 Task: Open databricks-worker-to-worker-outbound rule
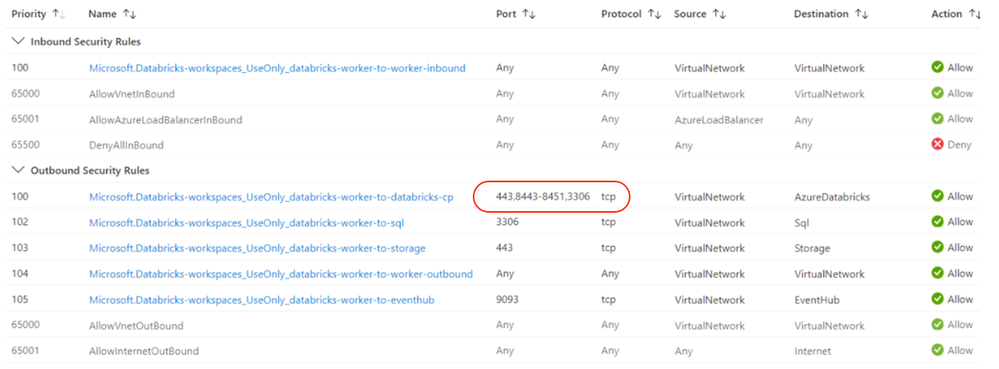coord(281,273)
